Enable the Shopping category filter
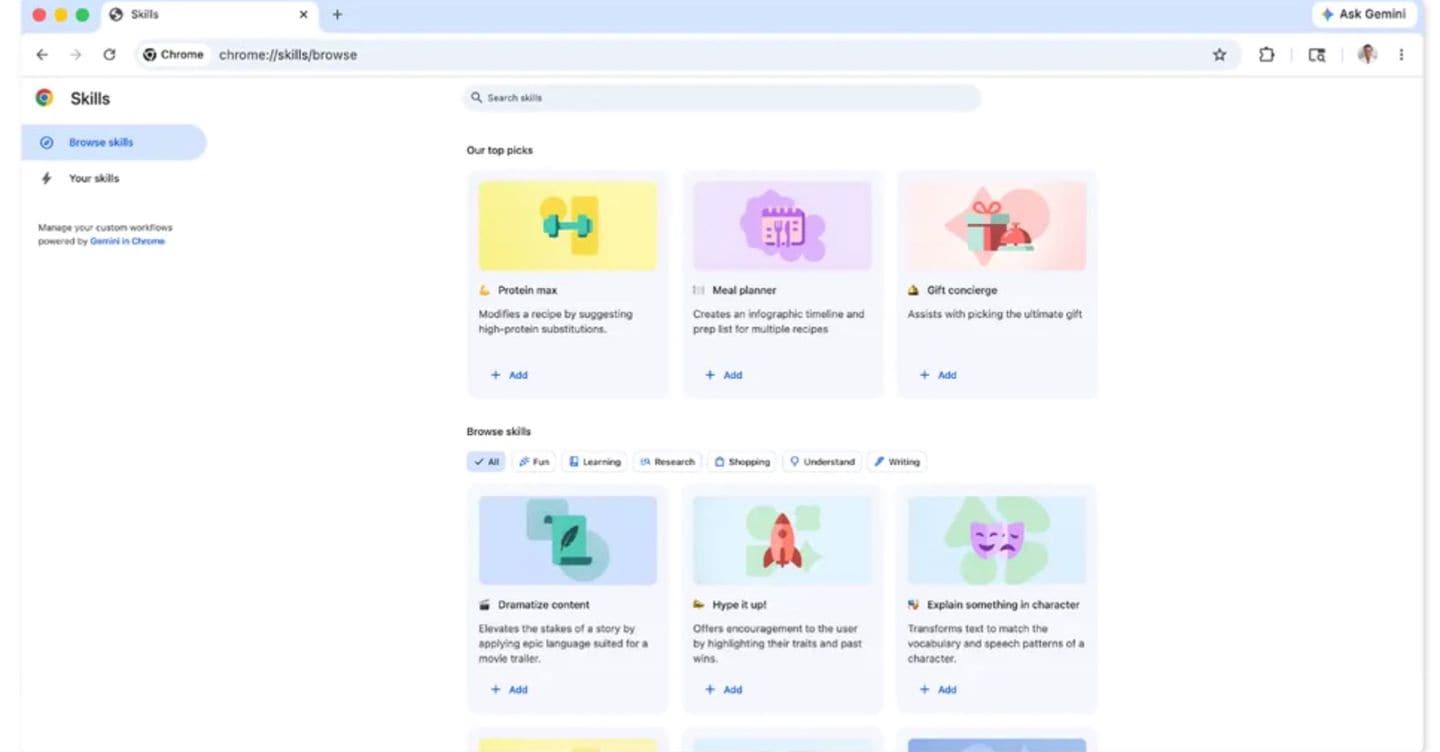Viewport: 1440px width, 752px height. pos(742,461)
